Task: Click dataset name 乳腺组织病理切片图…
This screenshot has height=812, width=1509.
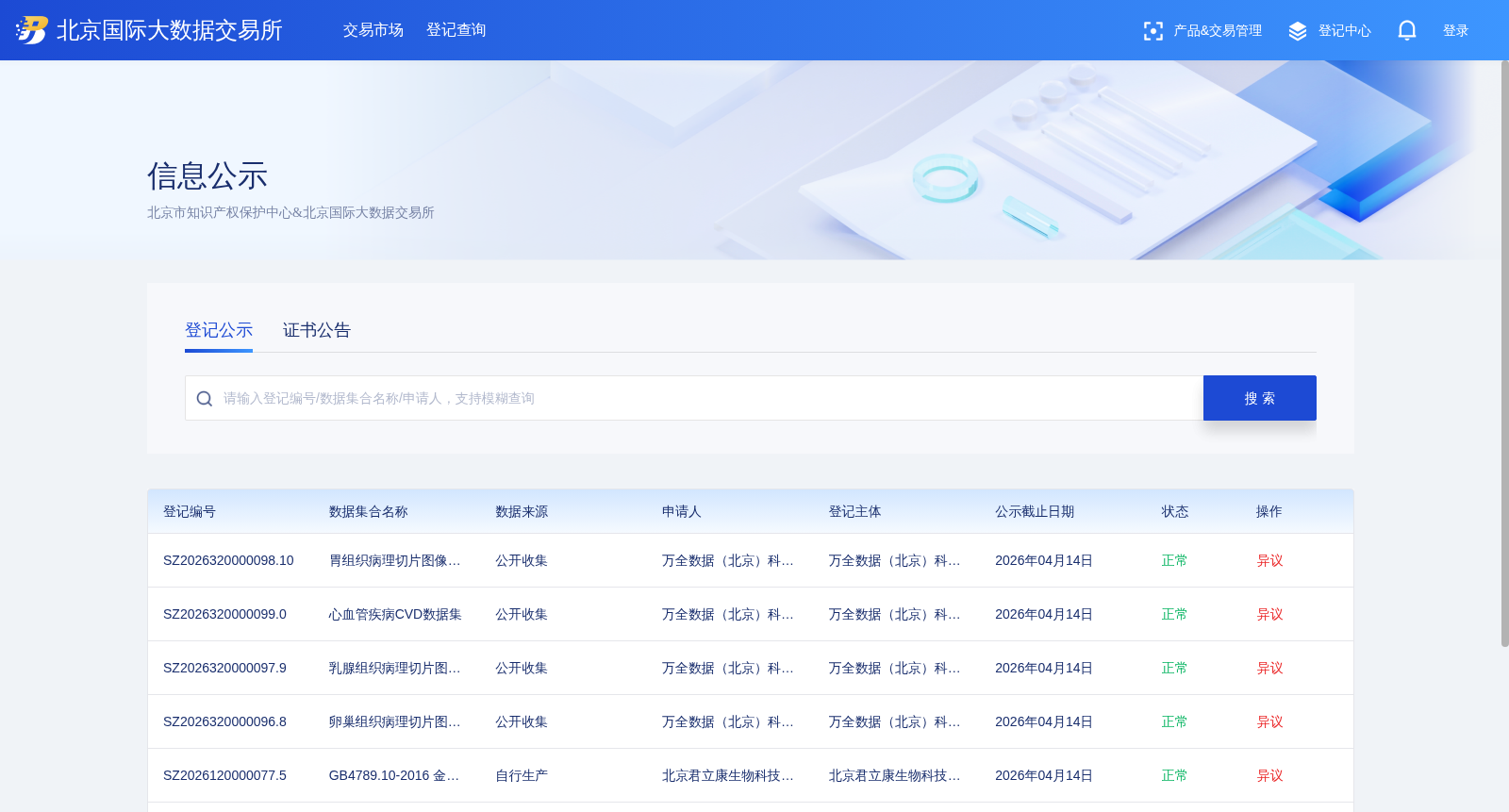Action: pyautogui.click(x=394, y=668)
